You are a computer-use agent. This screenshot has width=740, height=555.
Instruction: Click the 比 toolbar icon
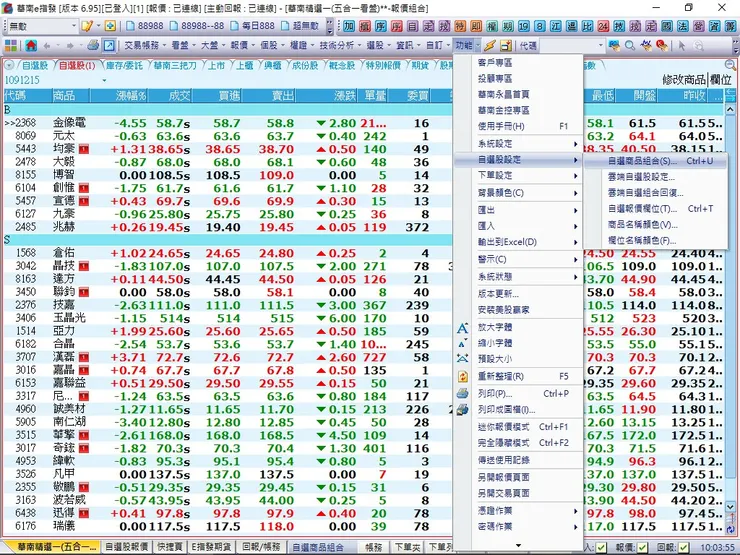[x=588, y=26]
